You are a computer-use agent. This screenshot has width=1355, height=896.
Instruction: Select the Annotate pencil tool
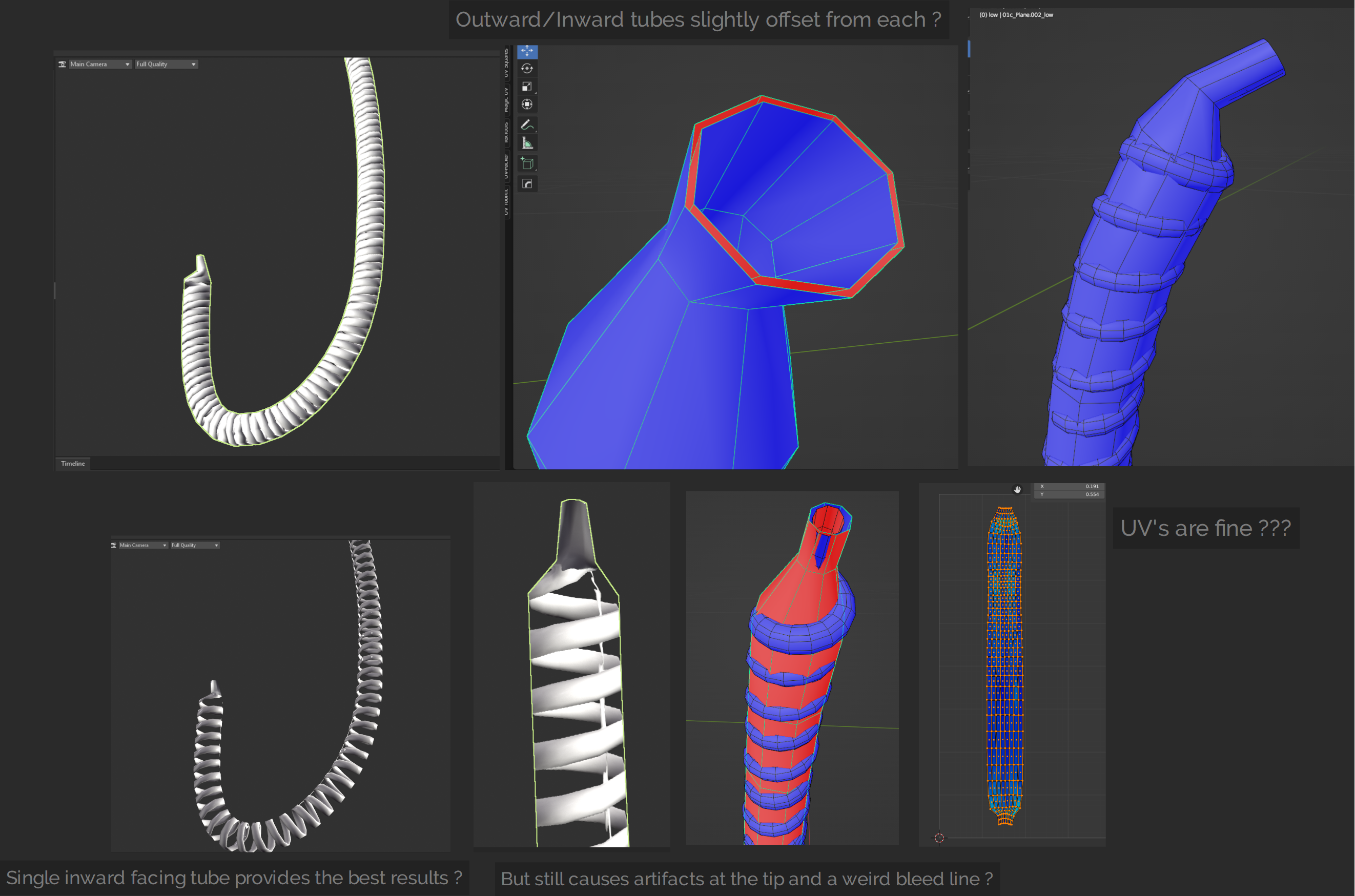point(527,124)
